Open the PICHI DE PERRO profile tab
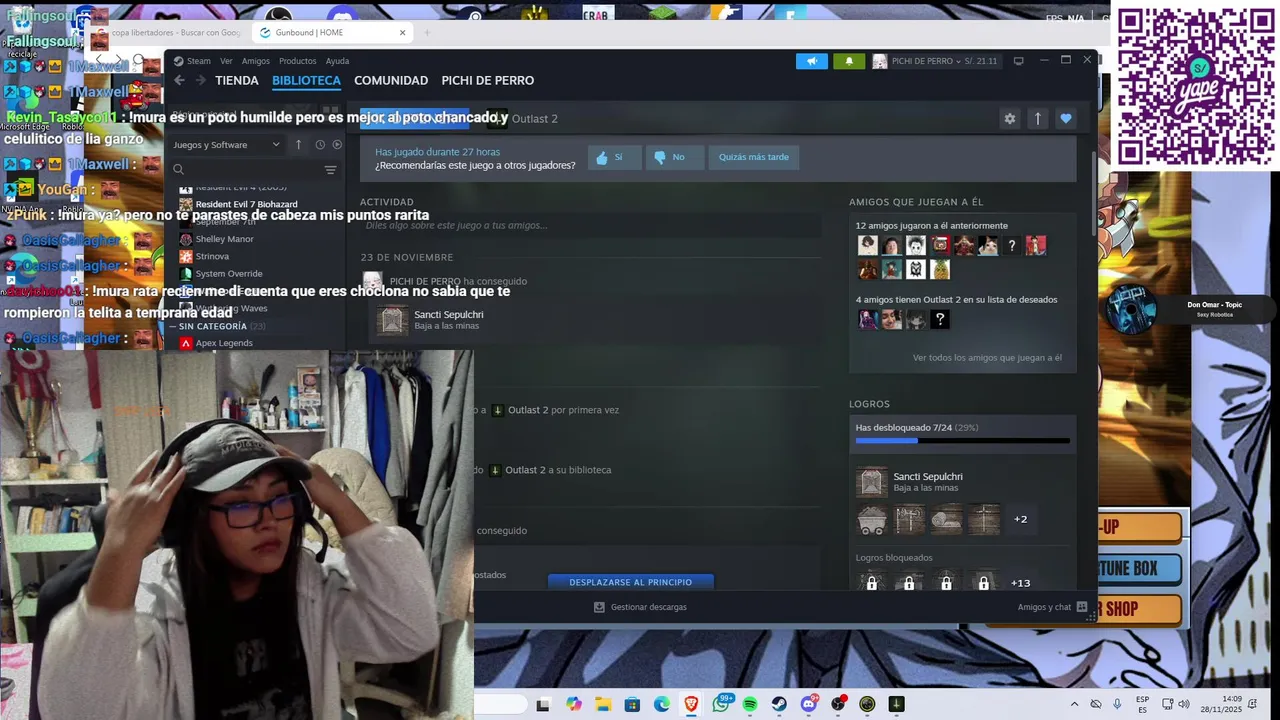Screen dimensions: 1280x720 [488, 81]
